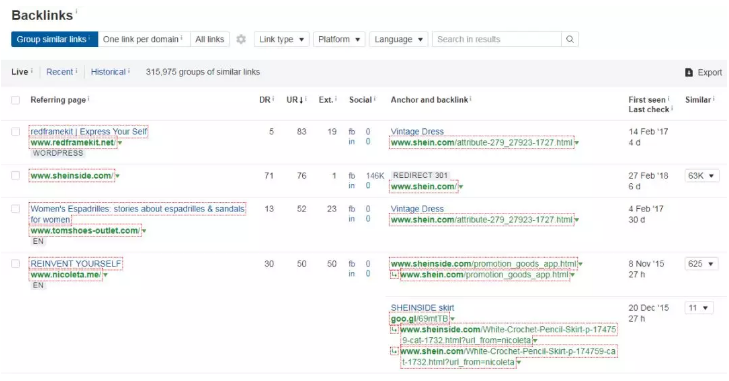This screenshot has width=729, height=381.
Task: Click the Export file icon
Action: coord(689,72)
